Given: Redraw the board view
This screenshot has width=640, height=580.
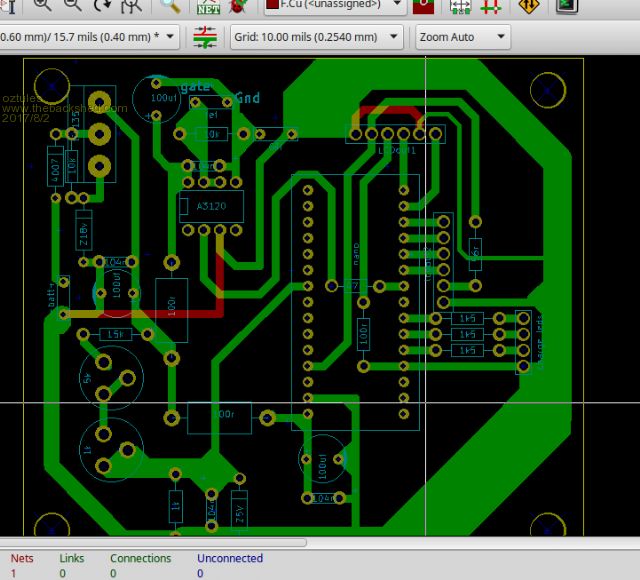Looking at the screenshot, I should click(x=103, y=5).
